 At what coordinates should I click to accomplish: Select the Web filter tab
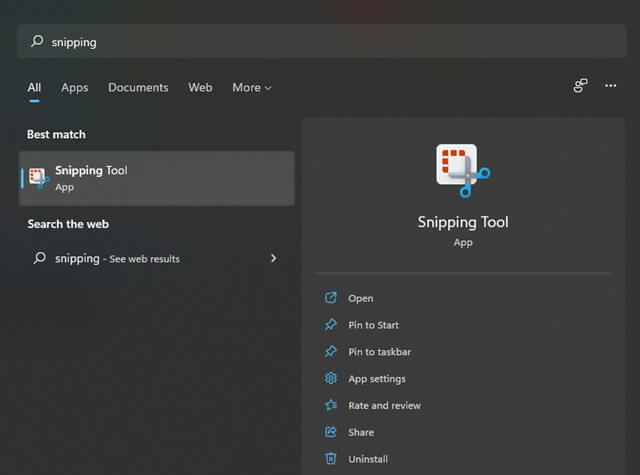200,88
